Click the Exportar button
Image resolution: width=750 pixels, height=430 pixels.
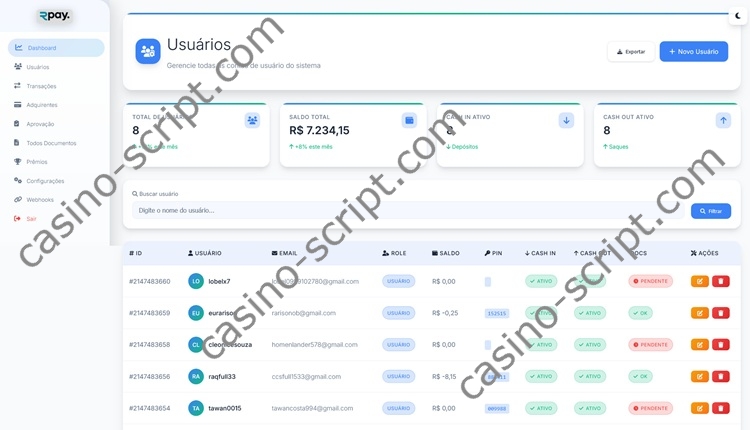pyautogui.click(x=631, y=51)
